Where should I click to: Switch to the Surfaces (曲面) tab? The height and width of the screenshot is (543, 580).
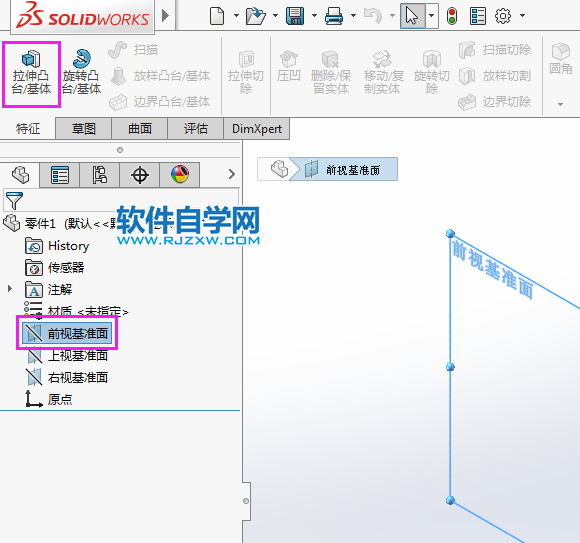tap(139, 129)
